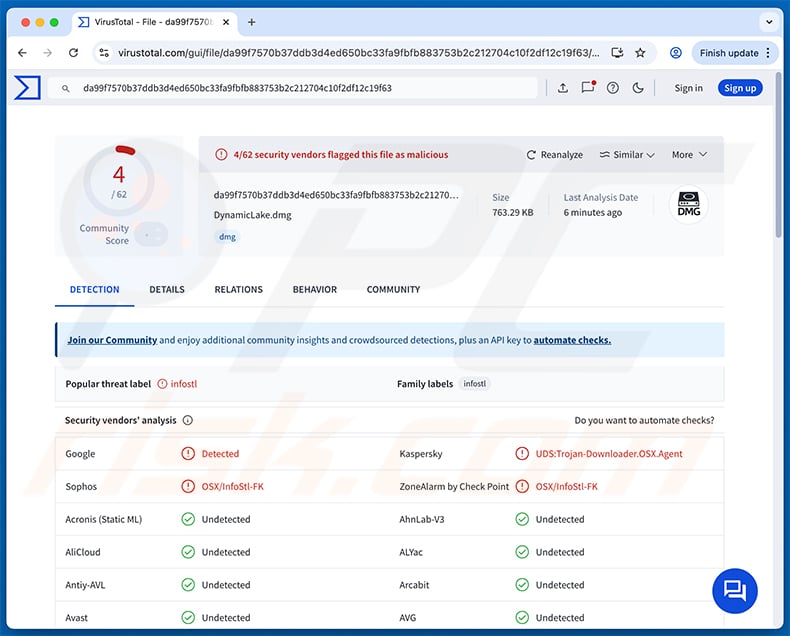790x636 pixels.
Task: Click Do you want to automate checks
Action: (x=644, y=420)
